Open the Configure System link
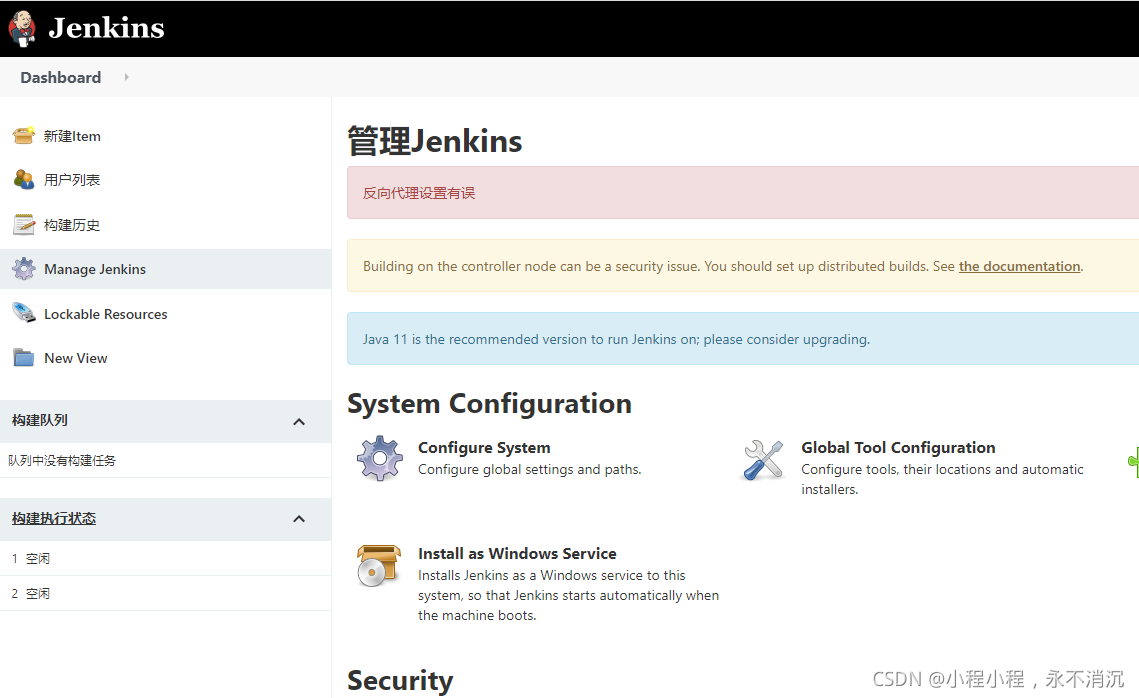The width and height of the screenshot is (1139, 698). [x=484, y=448]
